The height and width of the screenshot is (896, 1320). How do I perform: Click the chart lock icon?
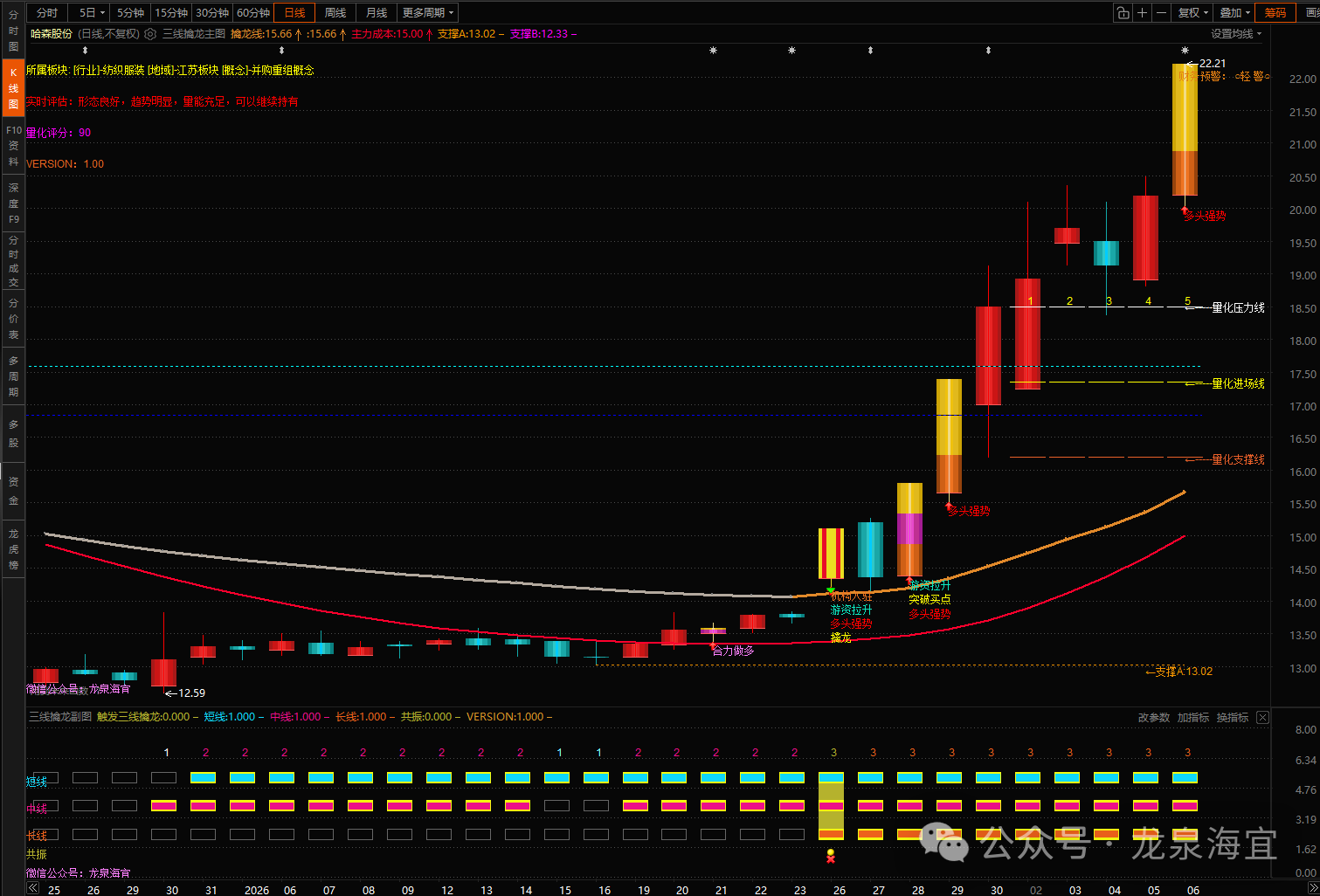(1123, 12)
